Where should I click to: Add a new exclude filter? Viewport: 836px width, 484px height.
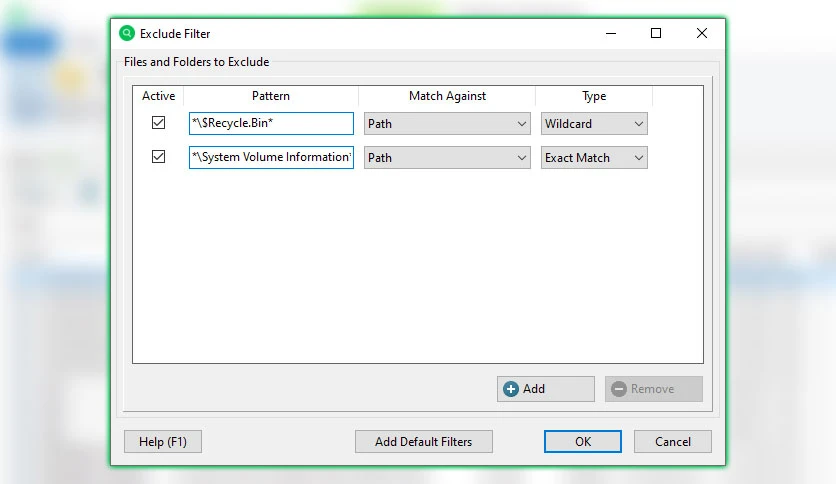546,389
